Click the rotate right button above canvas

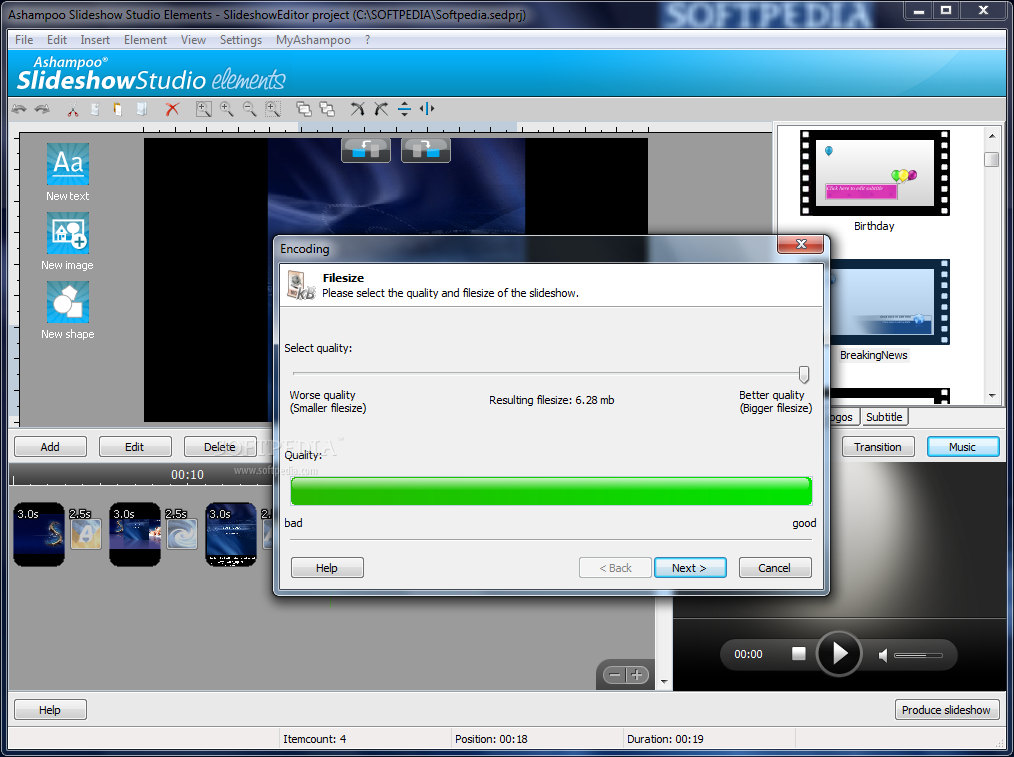[x=426, y=150]
